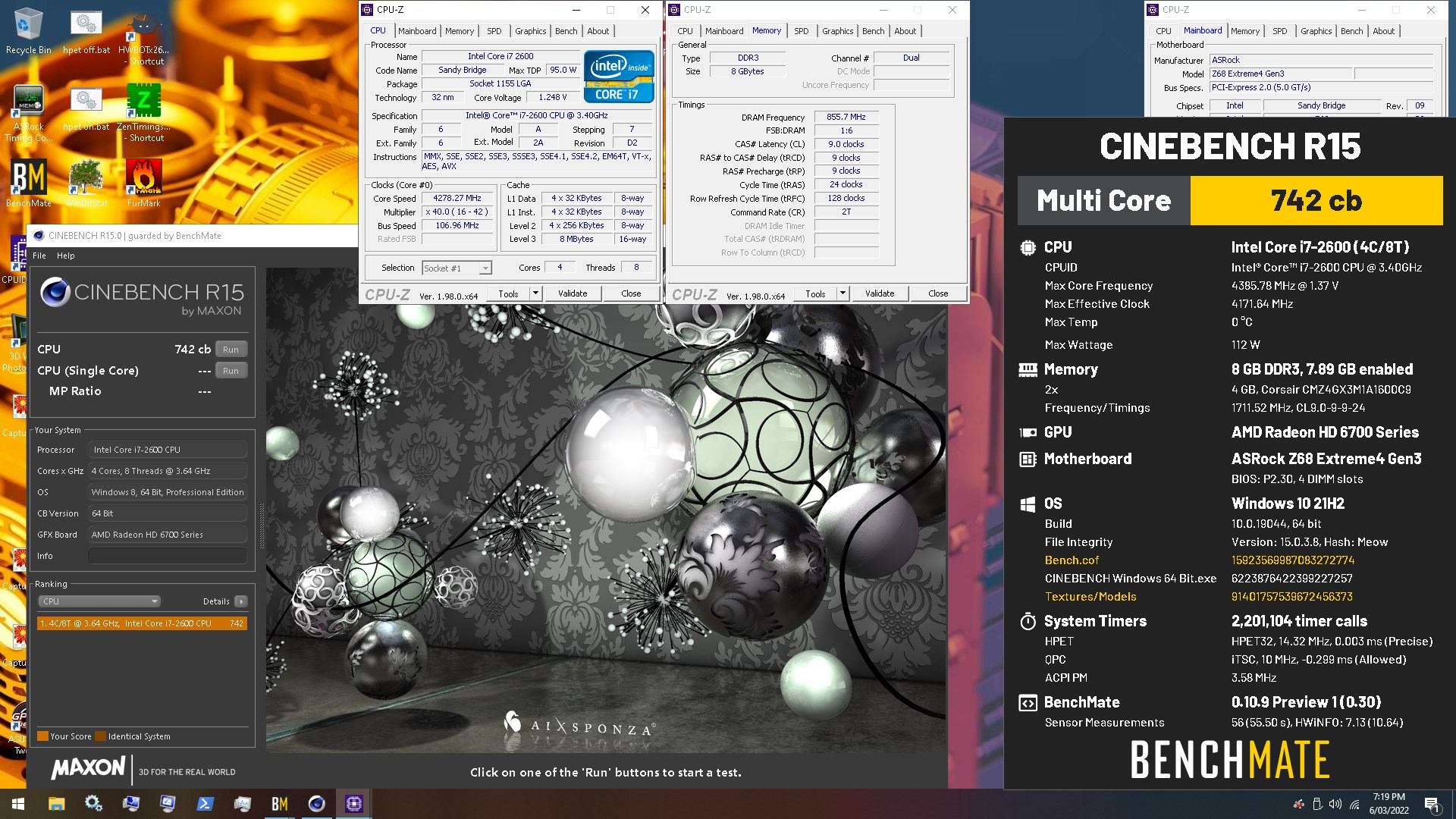1456x819 pixels.
Task: Open the volume control in system tray
Action: (x=1335, y=804)
